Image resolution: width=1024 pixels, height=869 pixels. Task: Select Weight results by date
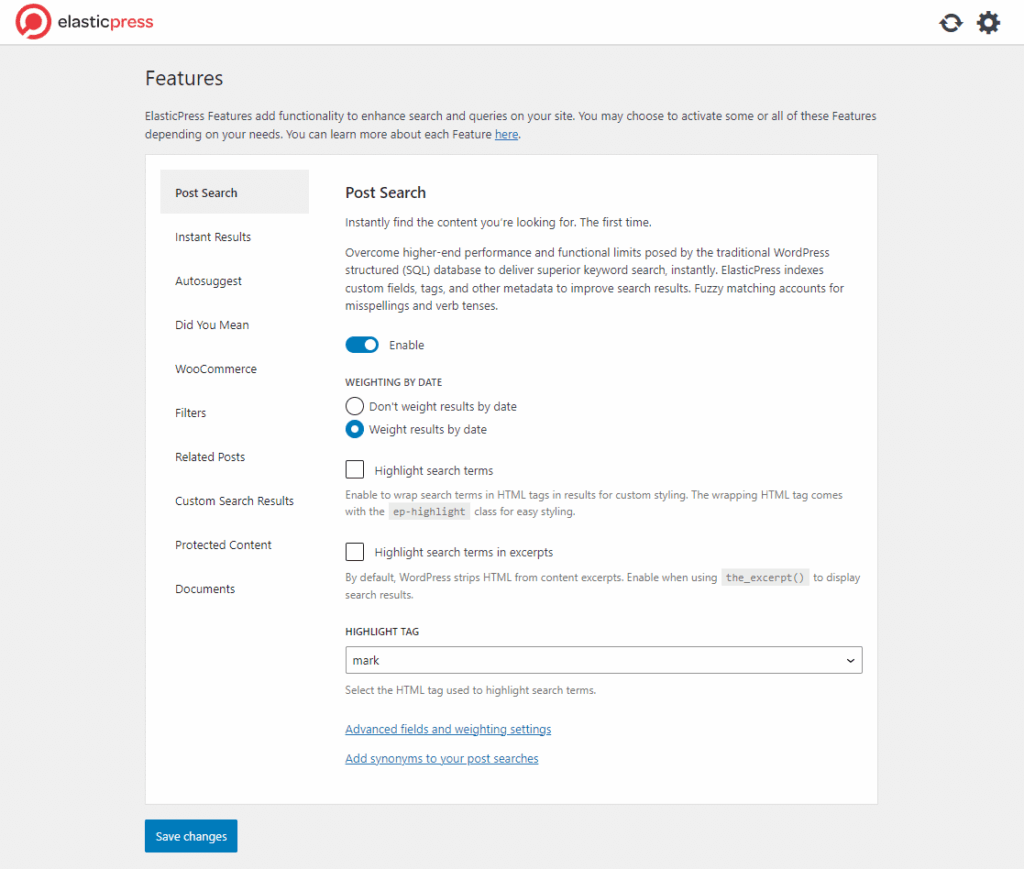354,429
